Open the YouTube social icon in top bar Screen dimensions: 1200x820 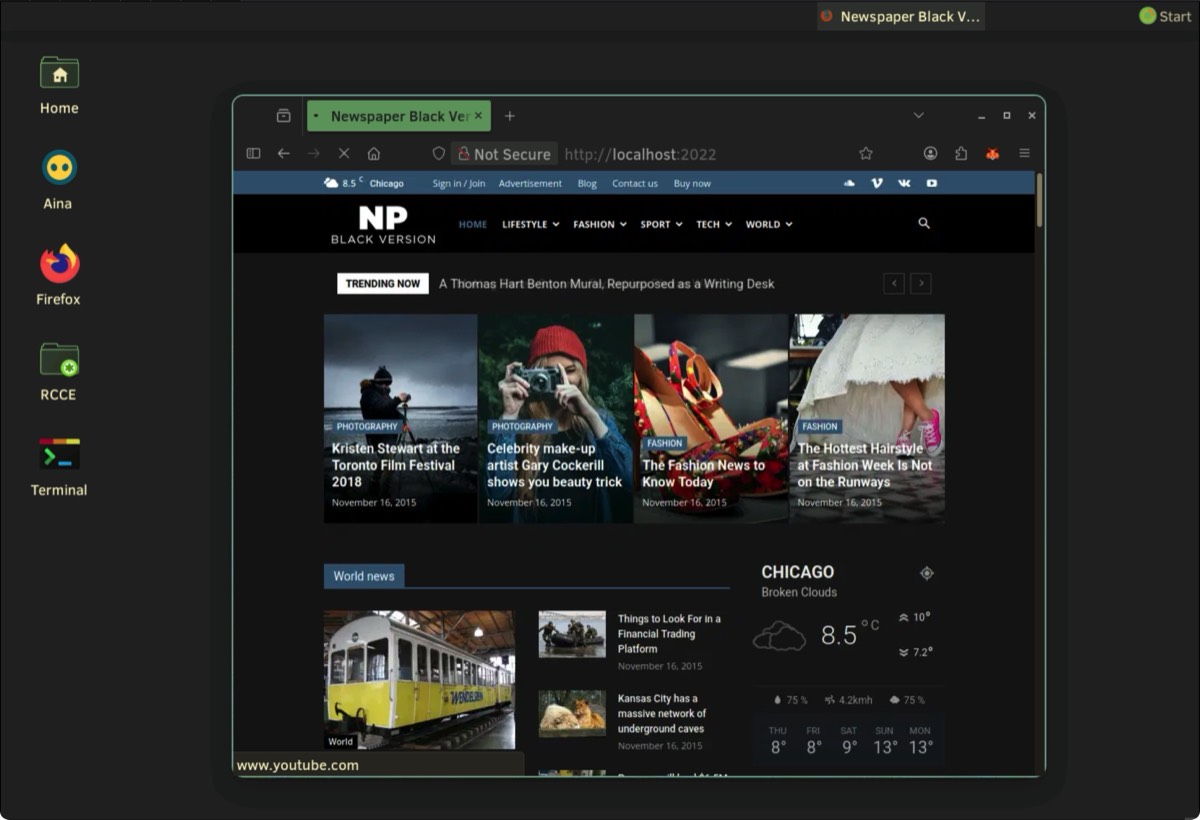pyautogui.click(x=932, y=183)
